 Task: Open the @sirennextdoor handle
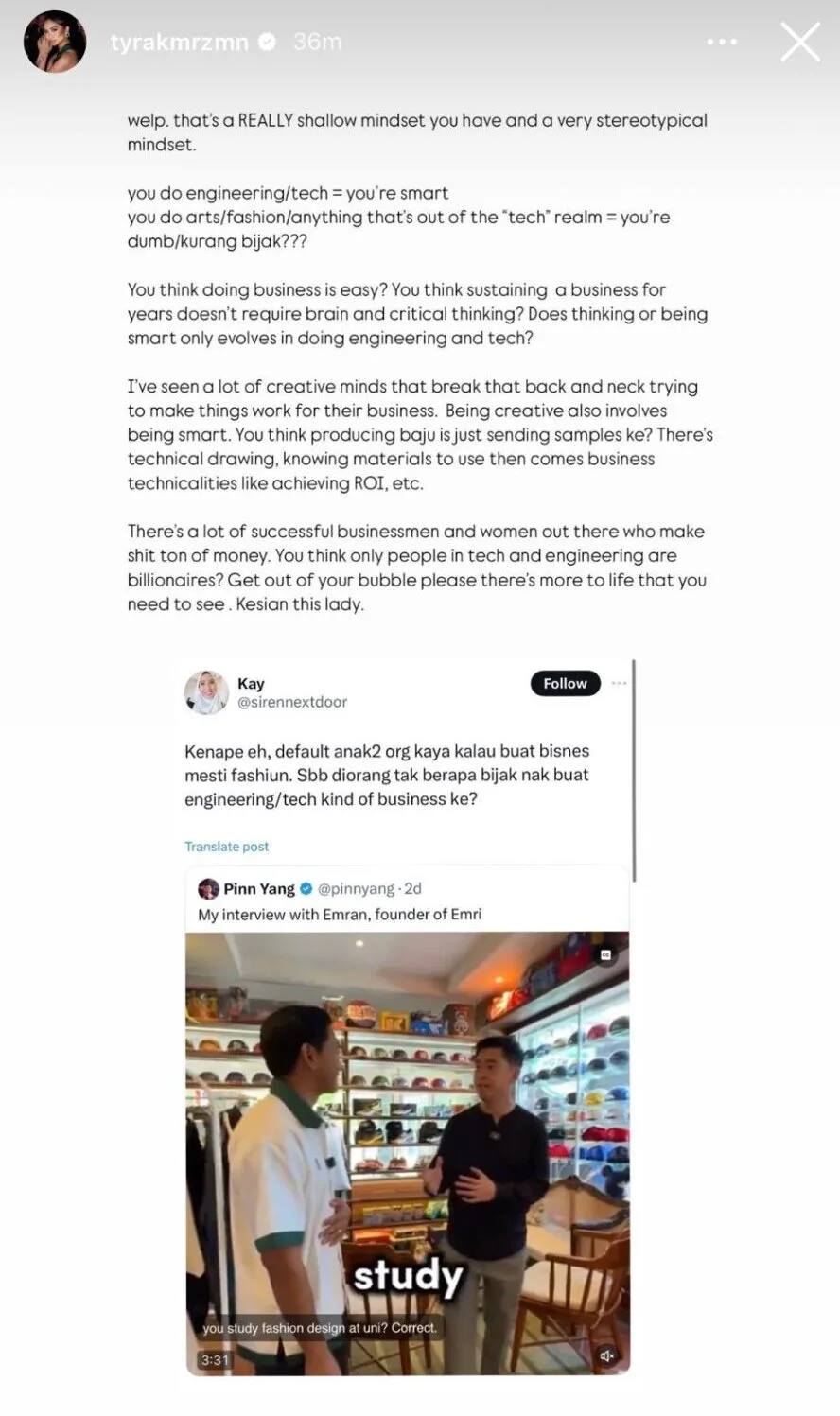coord(292,702)
